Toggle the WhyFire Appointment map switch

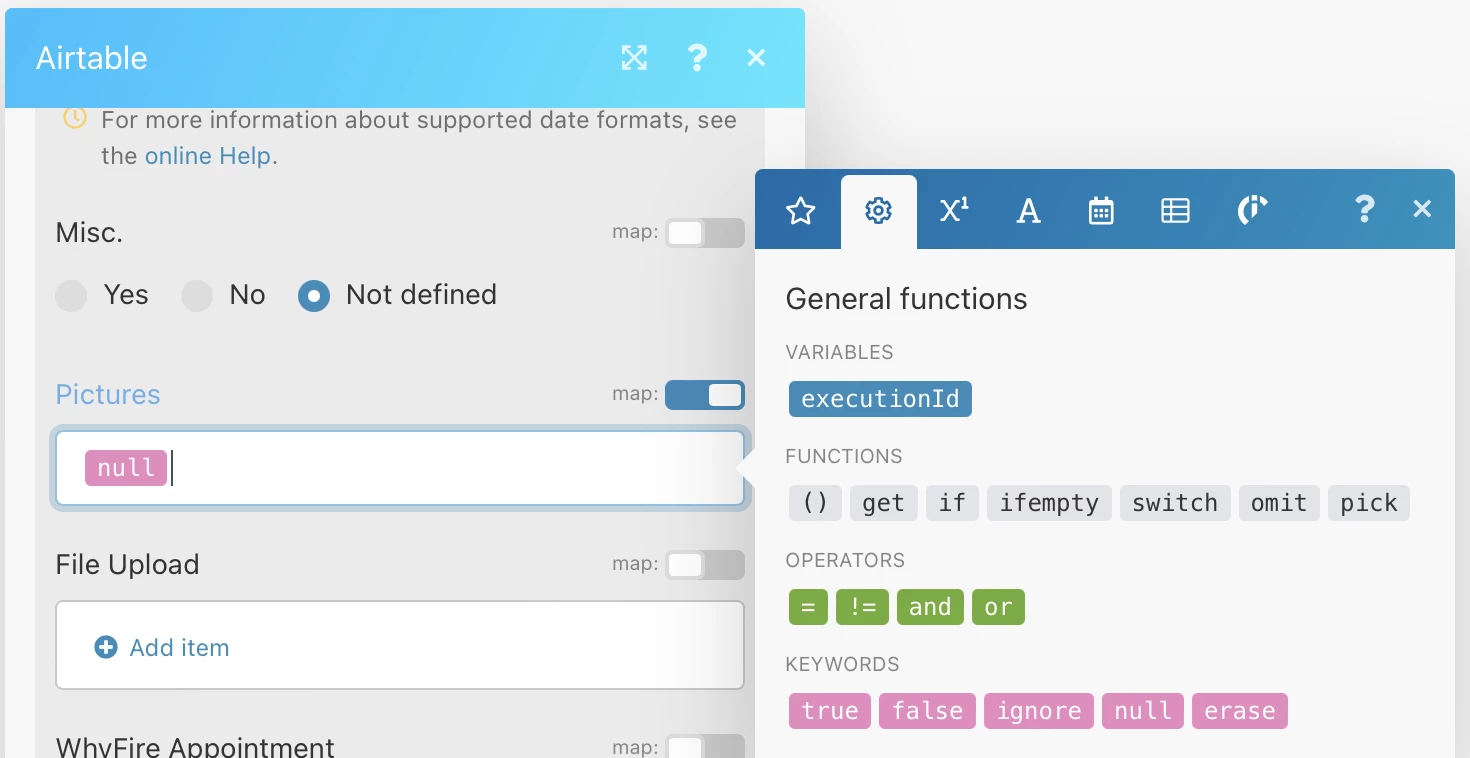[x=705, y=747]
